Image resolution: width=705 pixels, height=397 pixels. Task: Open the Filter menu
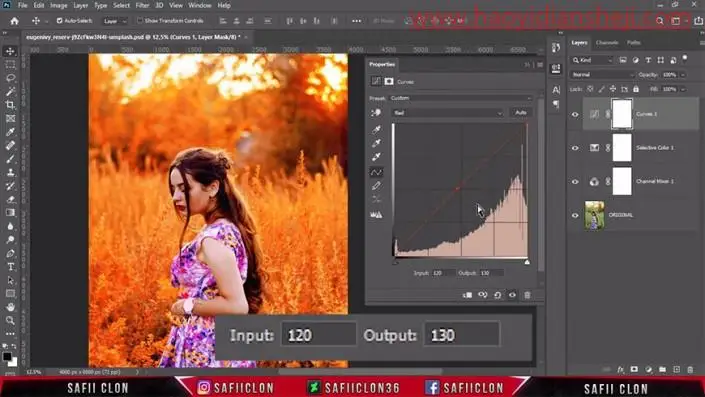[x=142, y=5]
